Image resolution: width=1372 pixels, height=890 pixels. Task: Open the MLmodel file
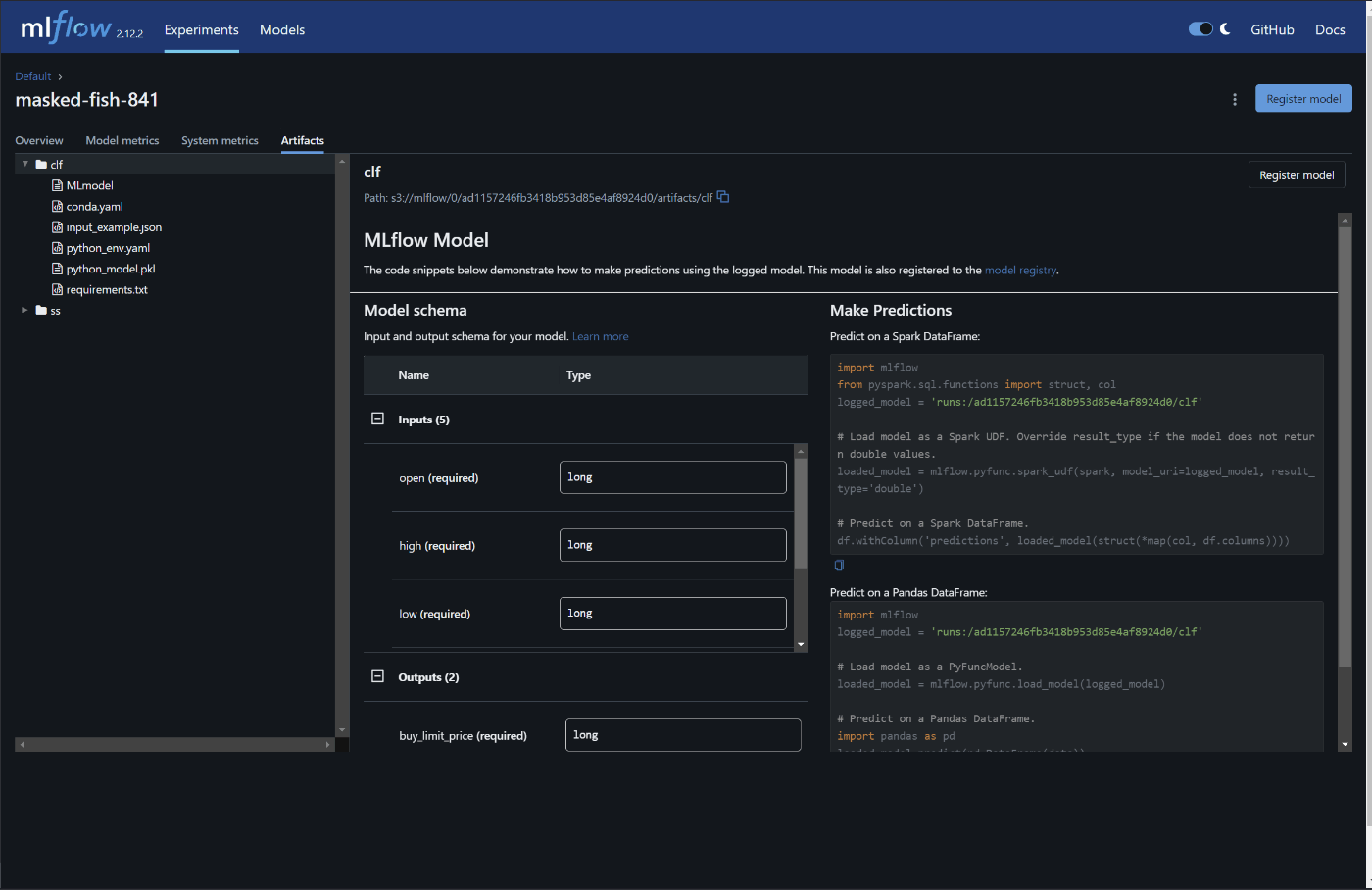click(x=89, y=185)
